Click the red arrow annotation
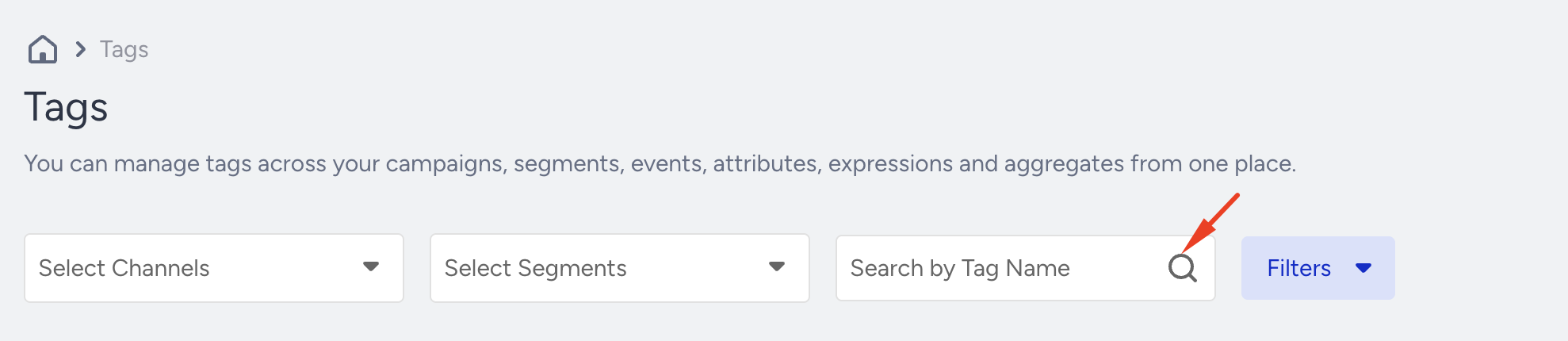Image resolution: width=1568 pixels, height=341 pixels. [x=1210, y=222]
